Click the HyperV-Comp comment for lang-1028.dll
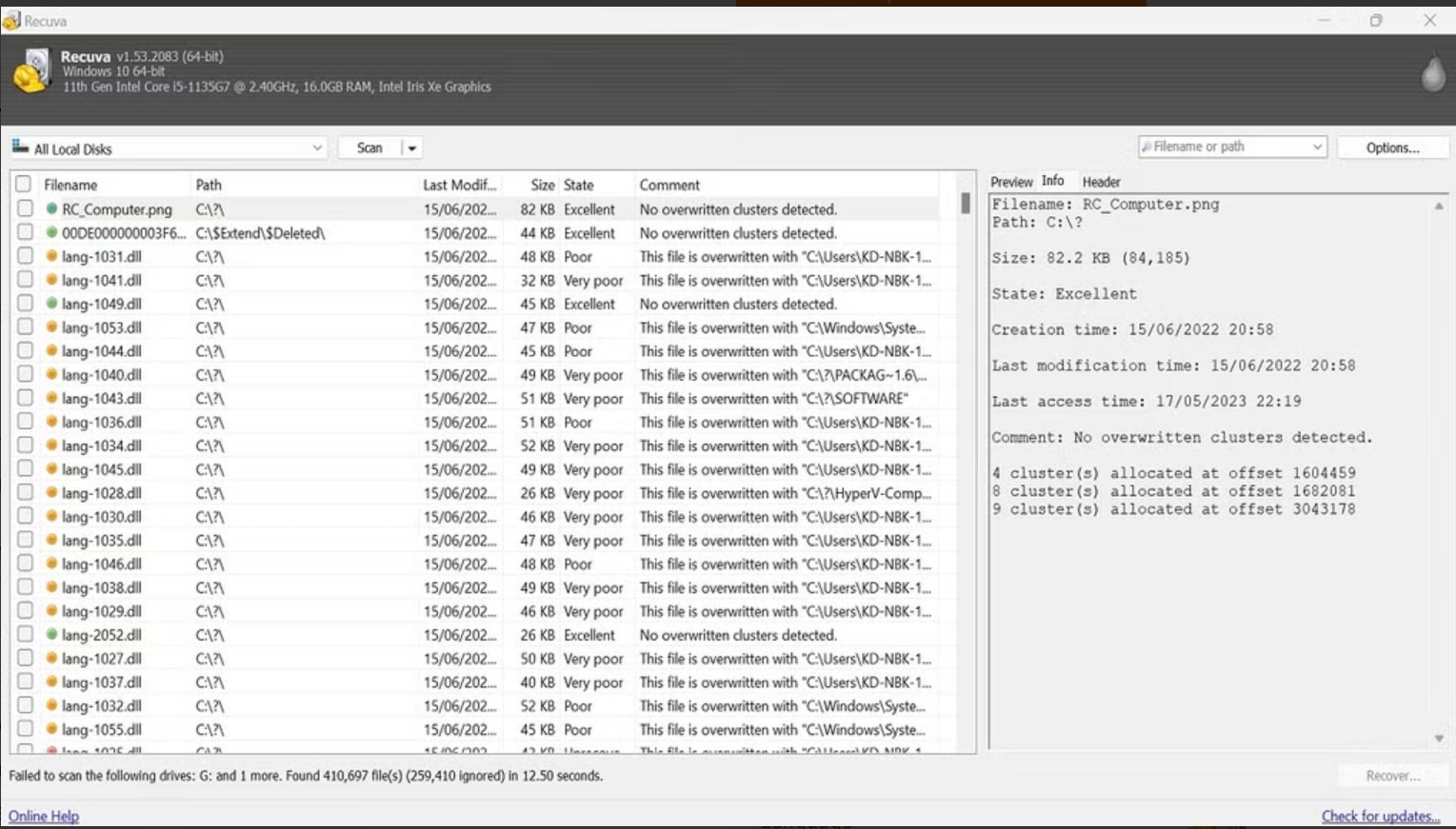 click(x=785, y=493)
